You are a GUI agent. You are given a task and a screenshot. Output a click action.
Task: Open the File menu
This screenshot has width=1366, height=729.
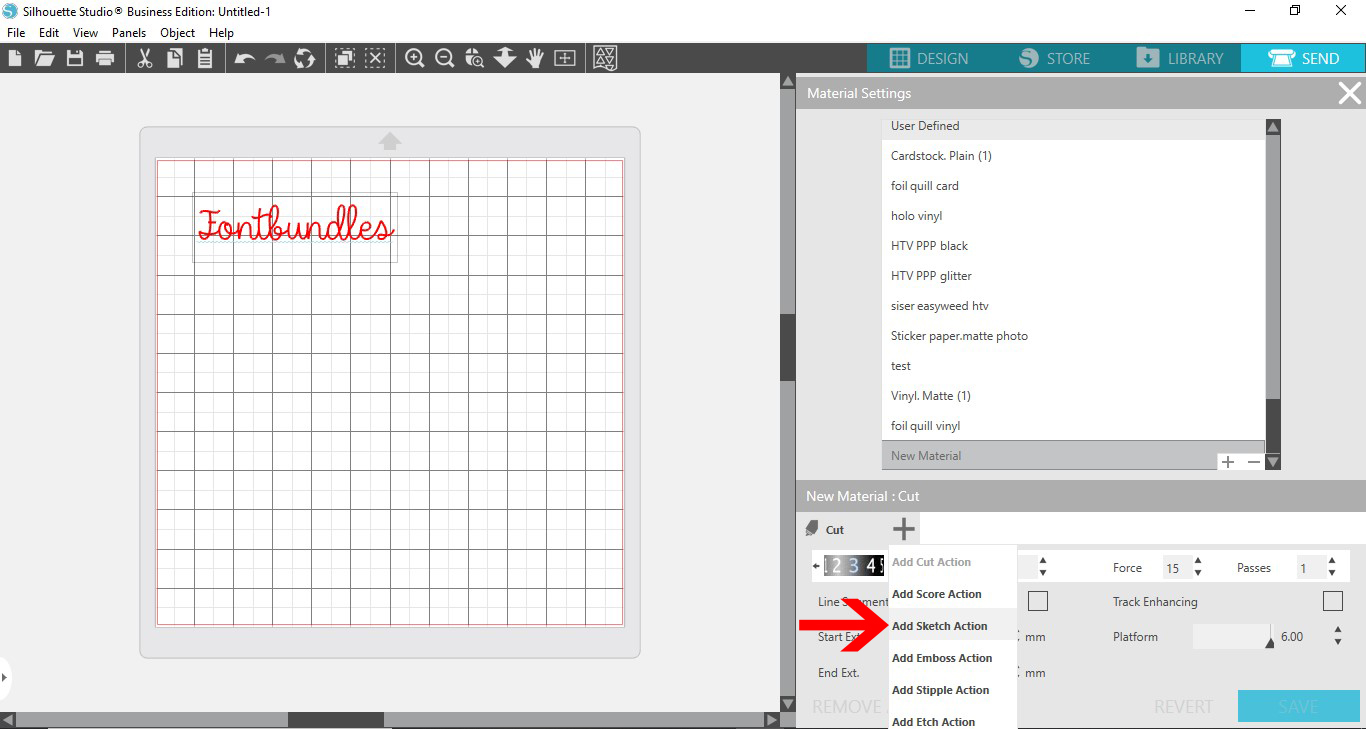[x=16, y=33]
